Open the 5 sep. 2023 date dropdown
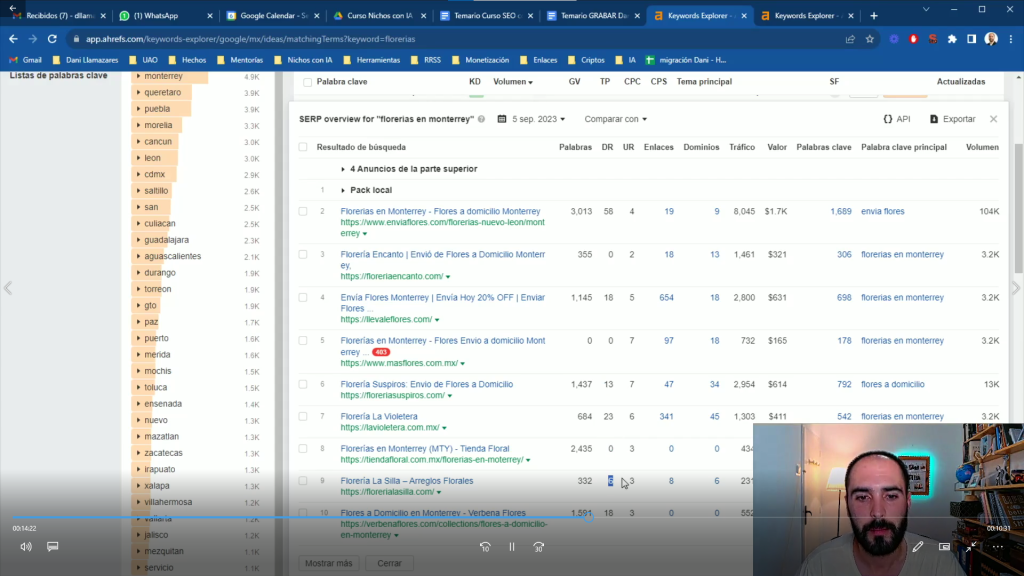 coord(532,119)
